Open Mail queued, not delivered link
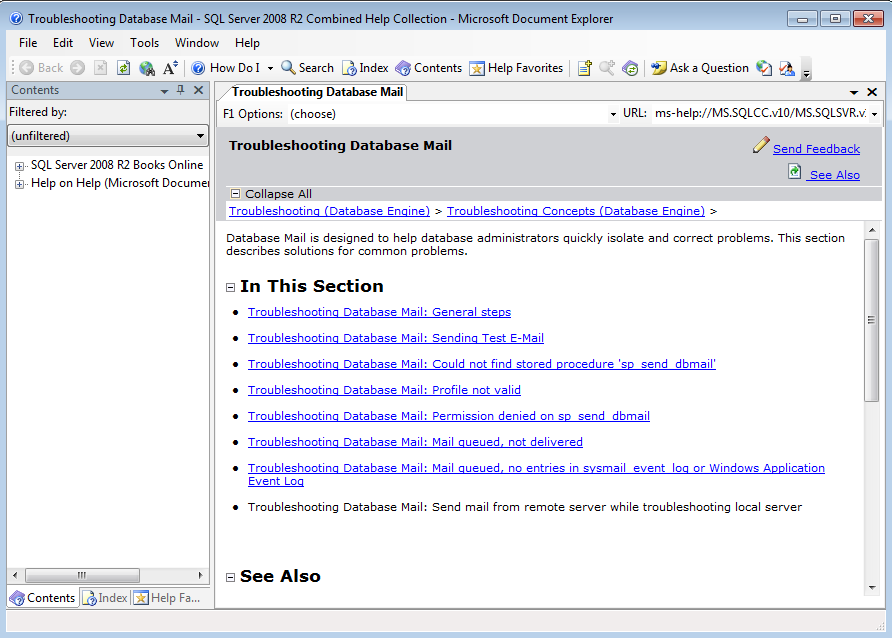The height and width of the screenshot is (638, 892). (415, 442)
